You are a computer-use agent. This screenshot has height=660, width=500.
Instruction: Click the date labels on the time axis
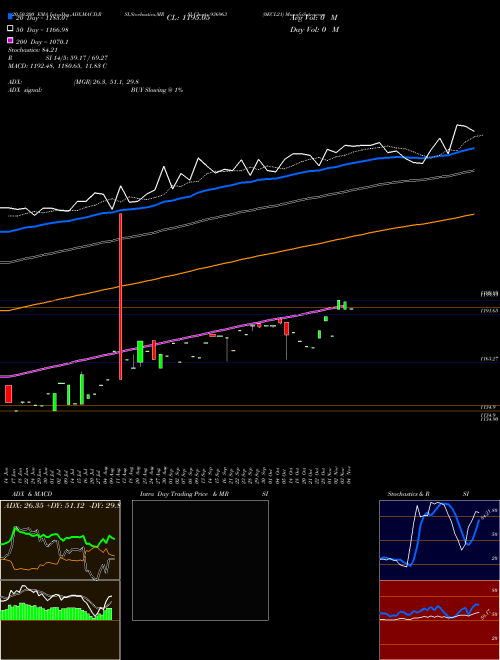pyautogui.click(x=178, y=474)
